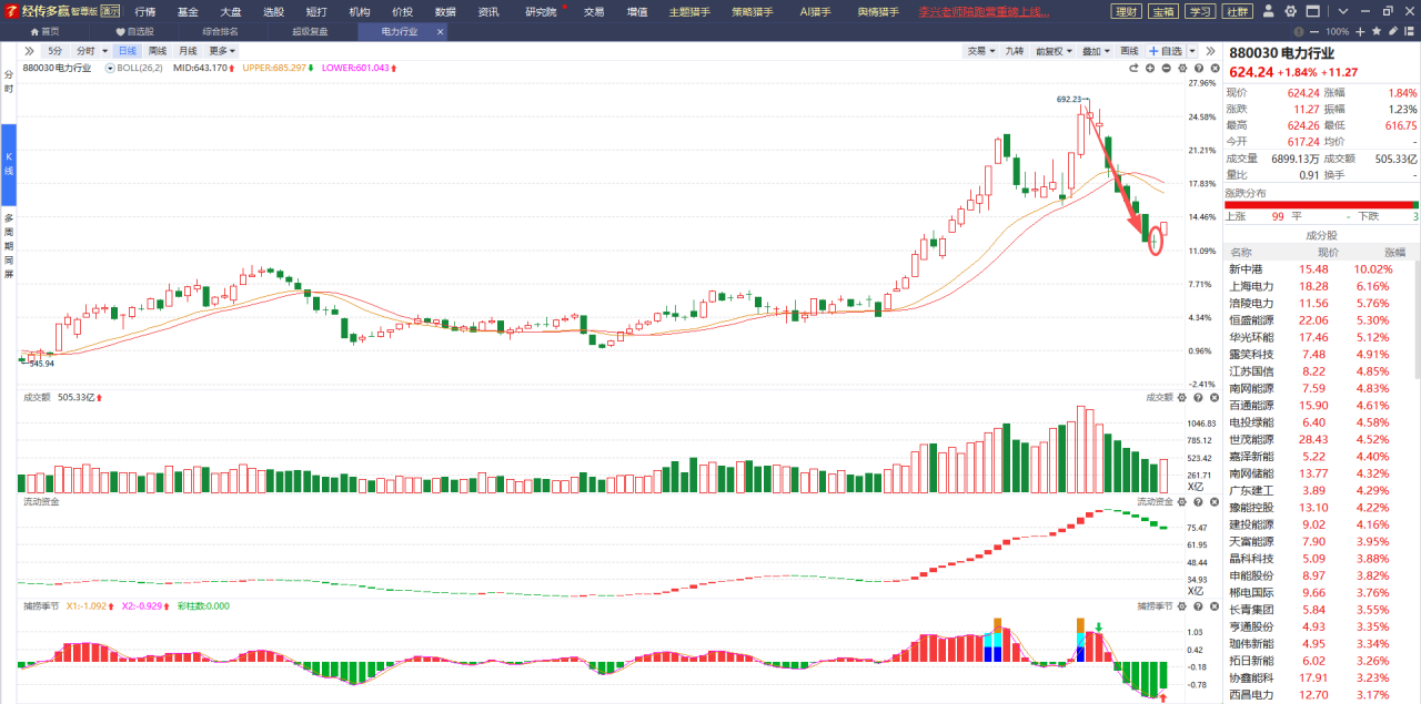This screenshot has width=1421, height=704.
Task: Click the 李兴老师 promotional red link
Action: (984, 12)
